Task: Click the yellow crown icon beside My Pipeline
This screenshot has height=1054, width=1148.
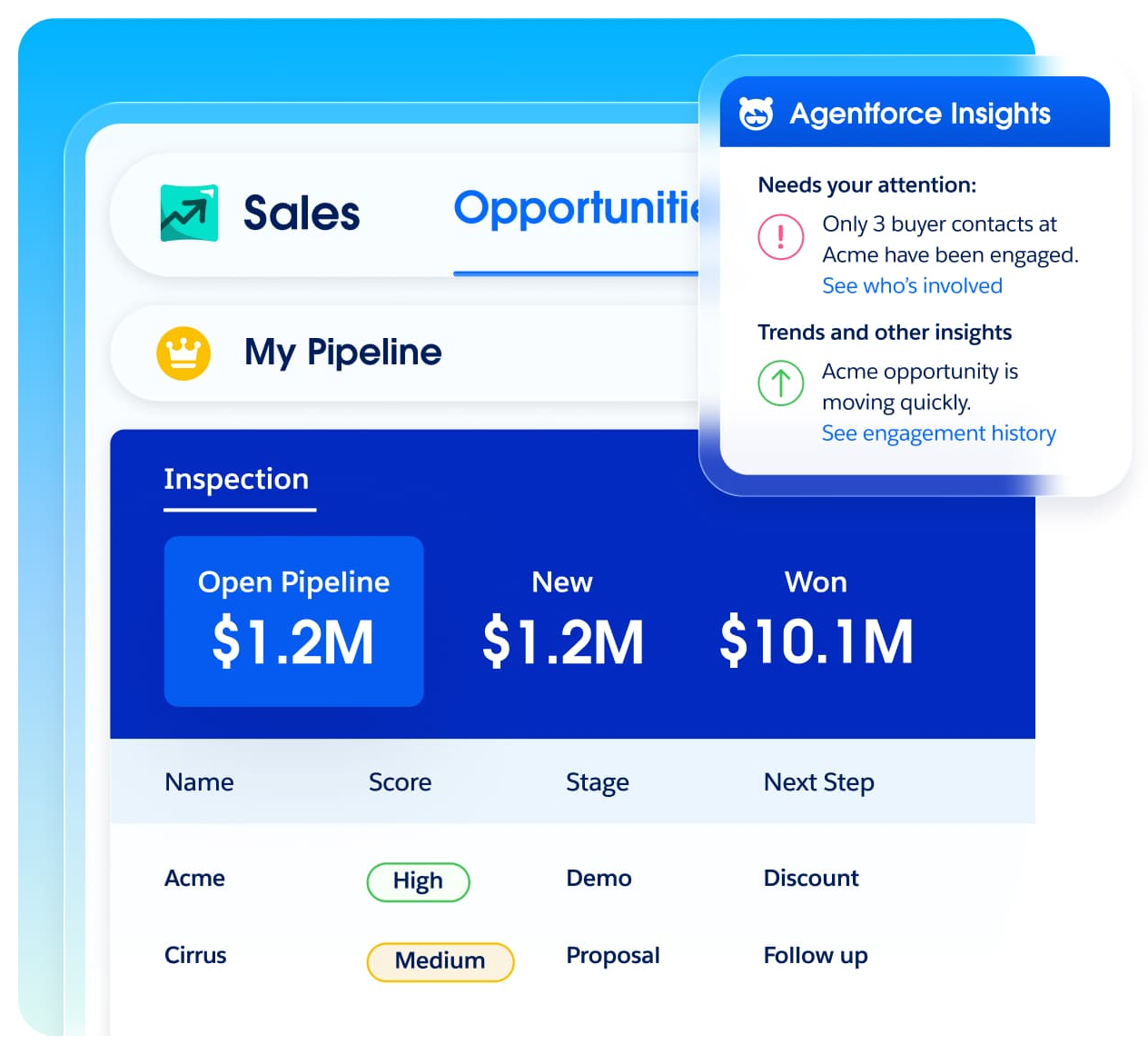Action: [183, 353]
